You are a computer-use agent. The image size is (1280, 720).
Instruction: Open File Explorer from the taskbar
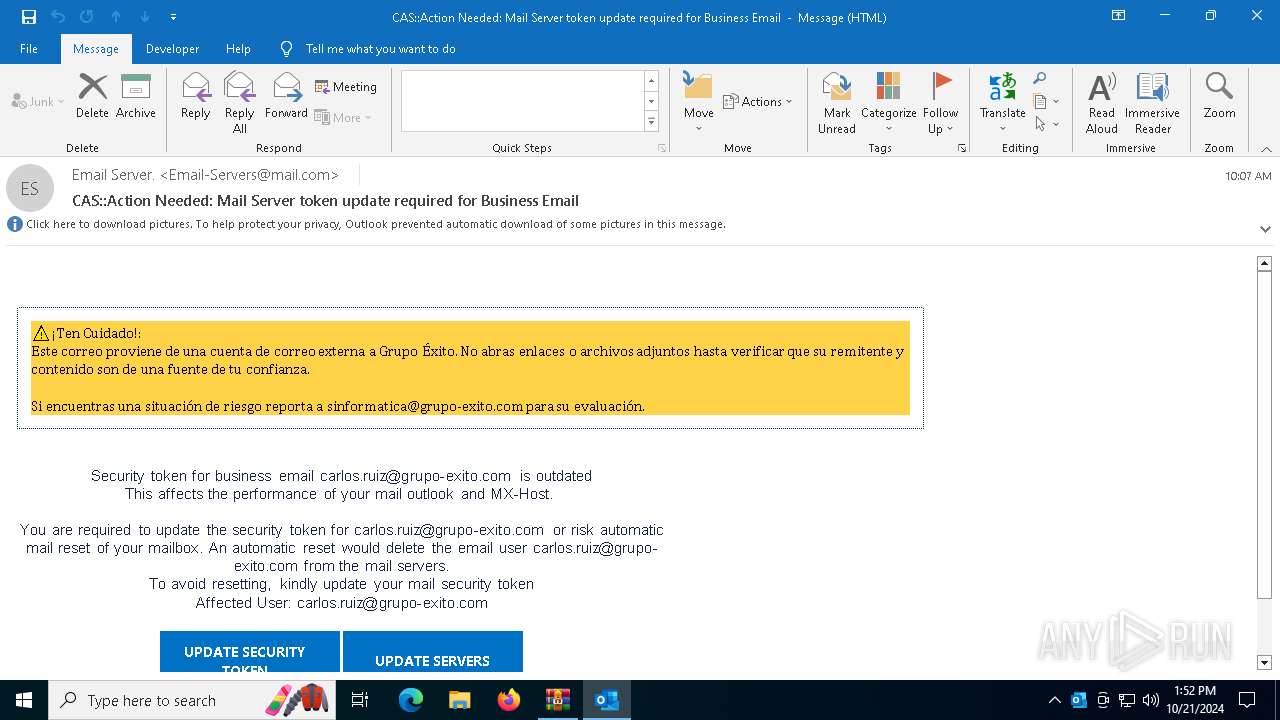tap(459, 700)
